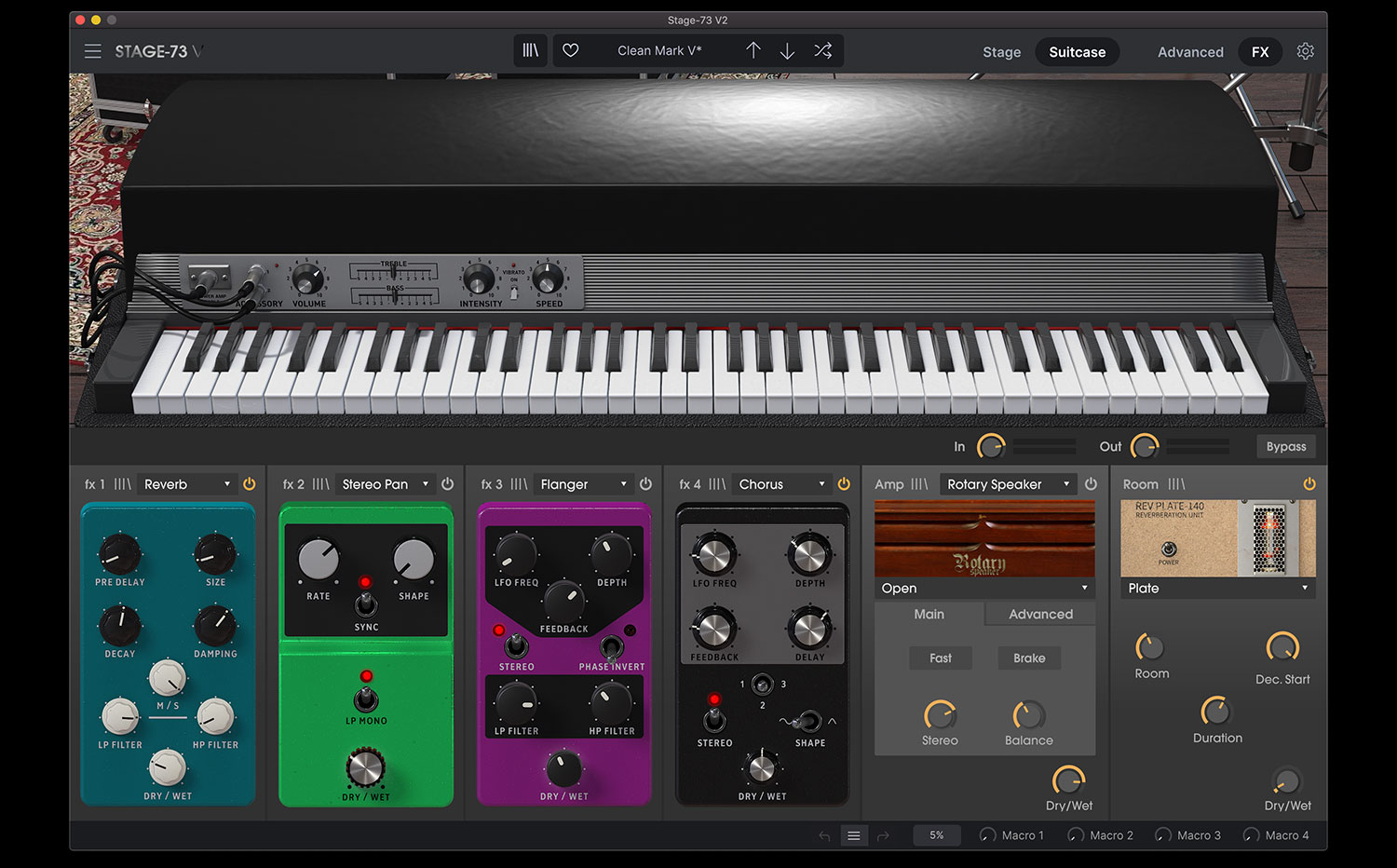Click the Treble EQ slider
The width and height of the screenshot is (1397, 868).
click(394, 272)
